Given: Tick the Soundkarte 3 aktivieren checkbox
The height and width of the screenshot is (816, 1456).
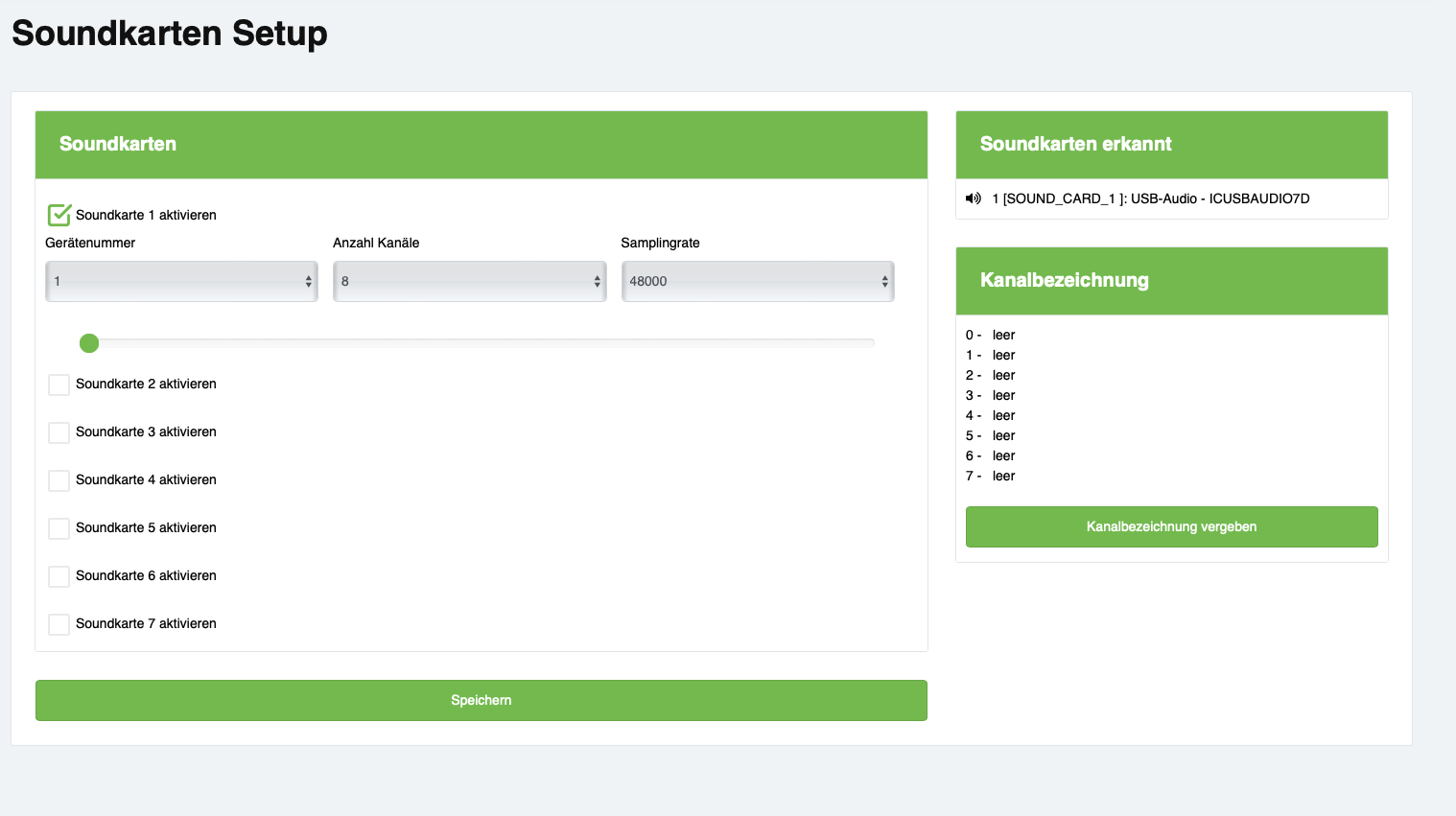Looking at the screenshot, I should click(59, 432).
